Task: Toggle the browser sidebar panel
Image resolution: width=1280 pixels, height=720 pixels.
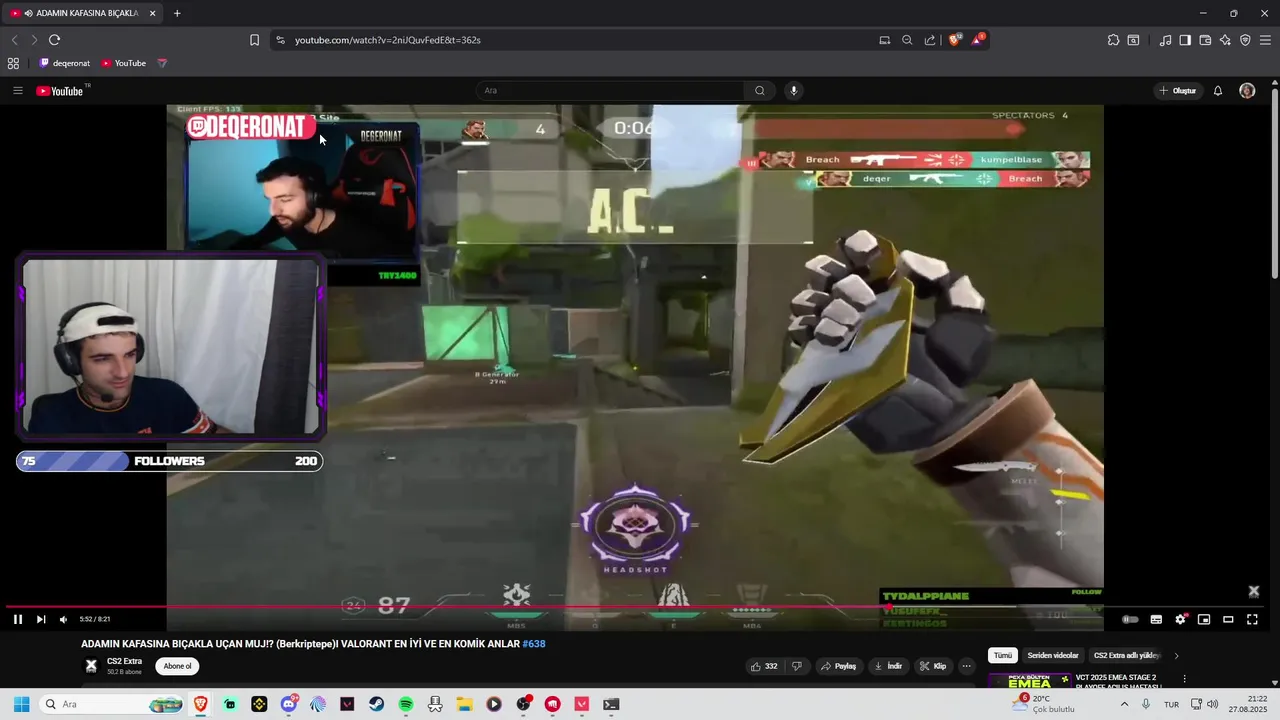Action: pos(1185,40)
